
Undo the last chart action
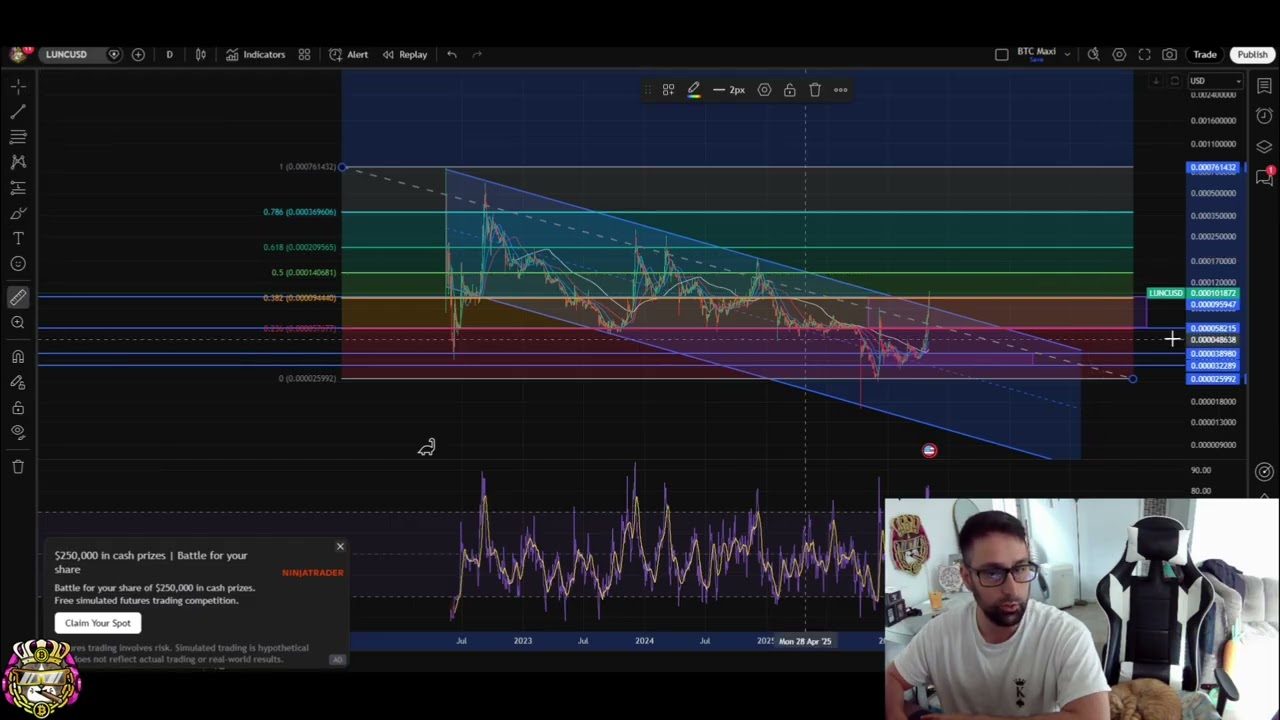pos(452,54)
